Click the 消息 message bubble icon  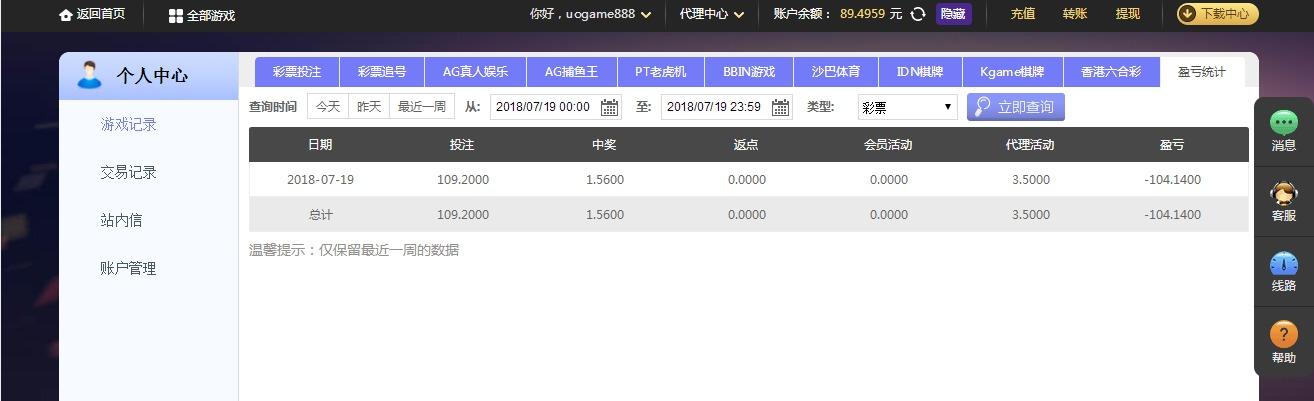[x=1283, y=124]
